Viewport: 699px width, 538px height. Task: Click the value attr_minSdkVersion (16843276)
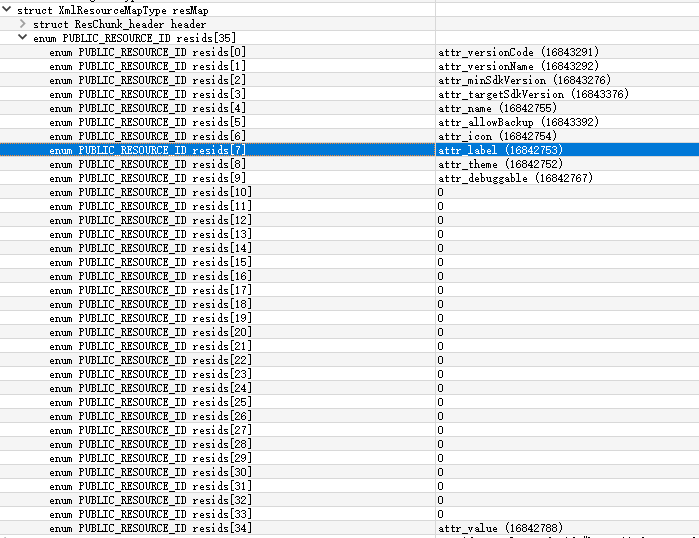point(524,80)
